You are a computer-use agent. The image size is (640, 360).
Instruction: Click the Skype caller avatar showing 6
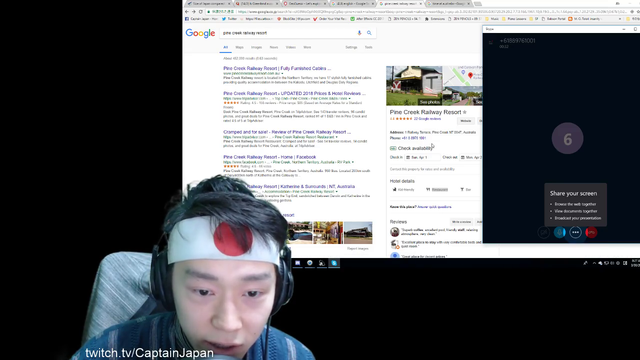567,138
